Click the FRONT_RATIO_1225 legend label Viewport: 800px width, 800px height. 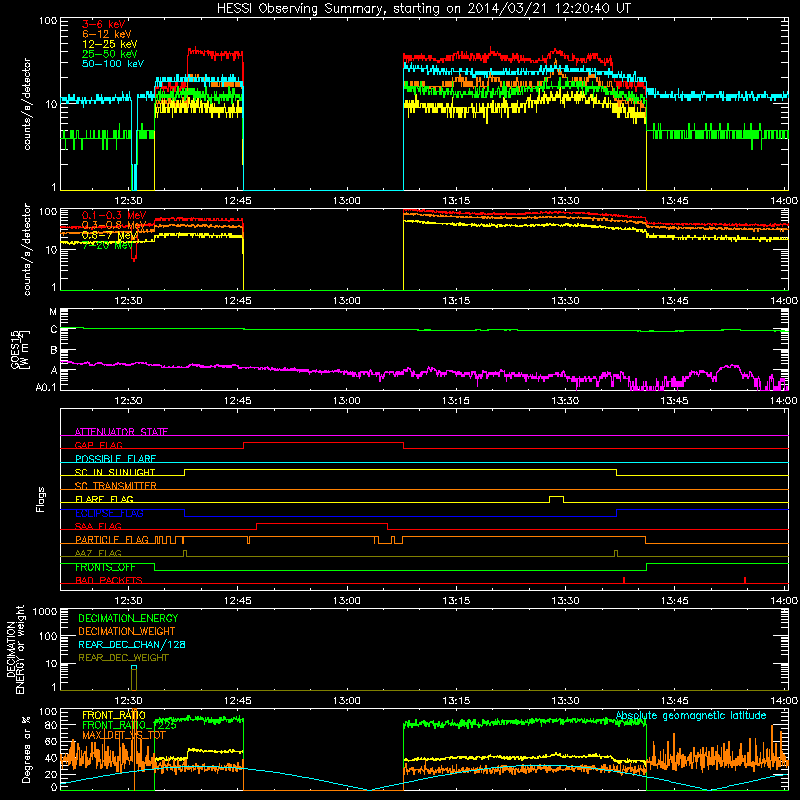129,725
